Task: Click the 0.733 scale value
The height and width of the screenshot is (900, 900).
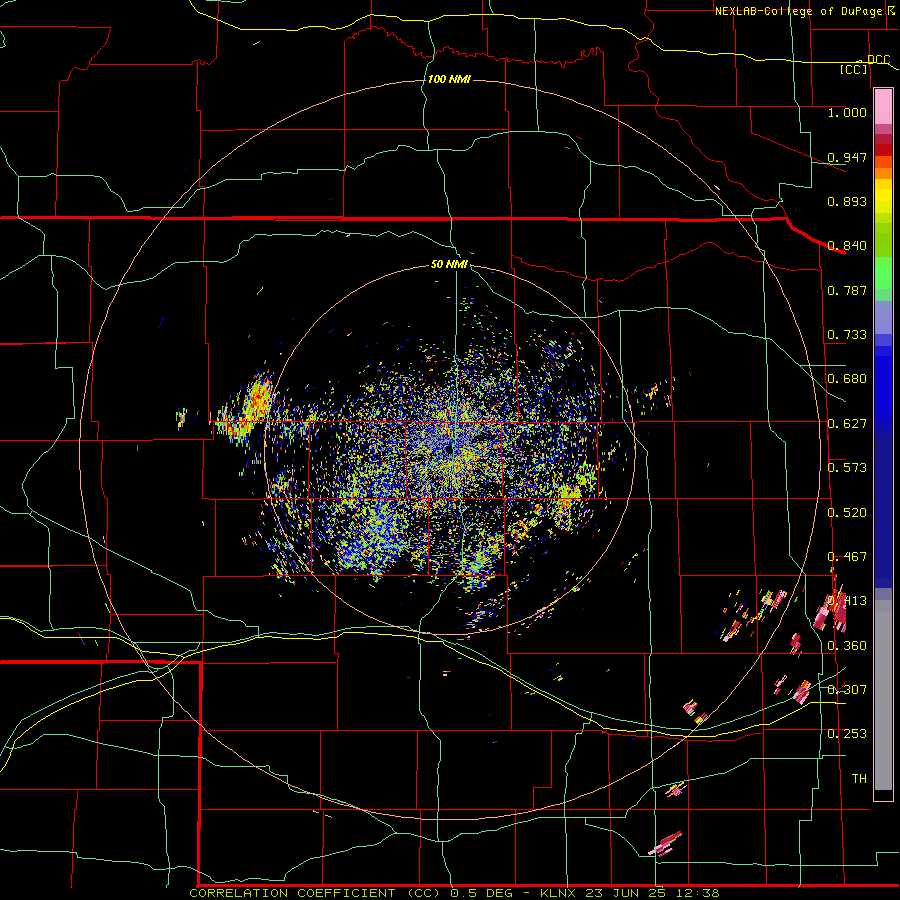Action: 847,335
